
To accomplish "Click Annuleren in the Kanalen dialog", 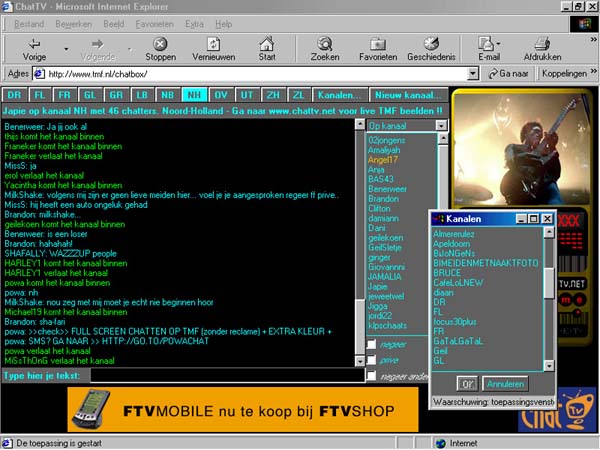I will pos(504,383).
